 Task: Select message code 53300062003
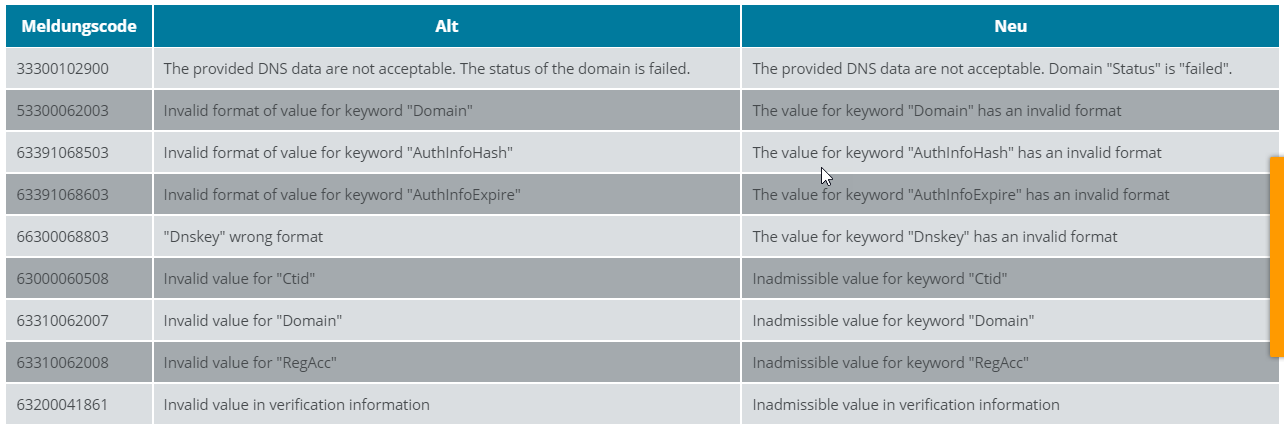click(63, 111)
